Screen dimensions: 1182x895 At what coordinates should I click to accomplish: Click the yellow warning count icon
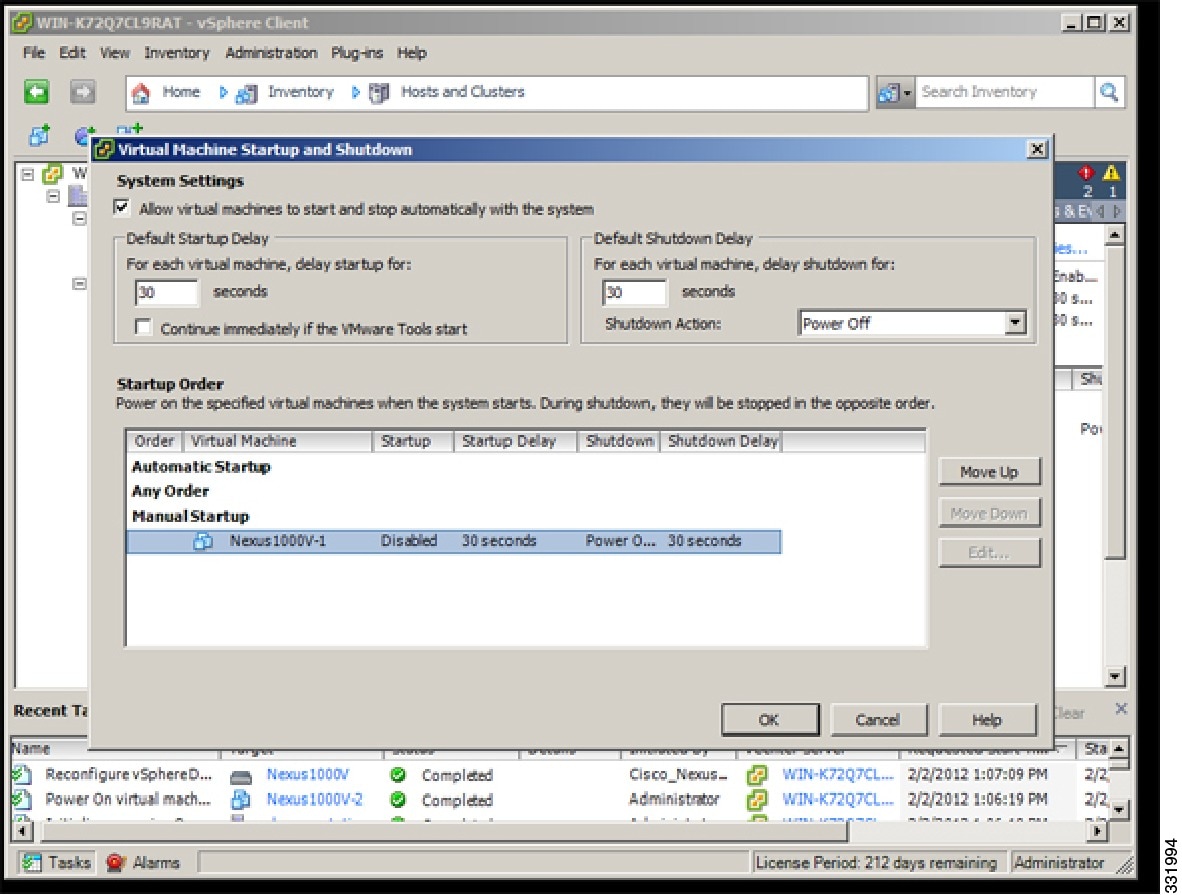[1111, 173]
